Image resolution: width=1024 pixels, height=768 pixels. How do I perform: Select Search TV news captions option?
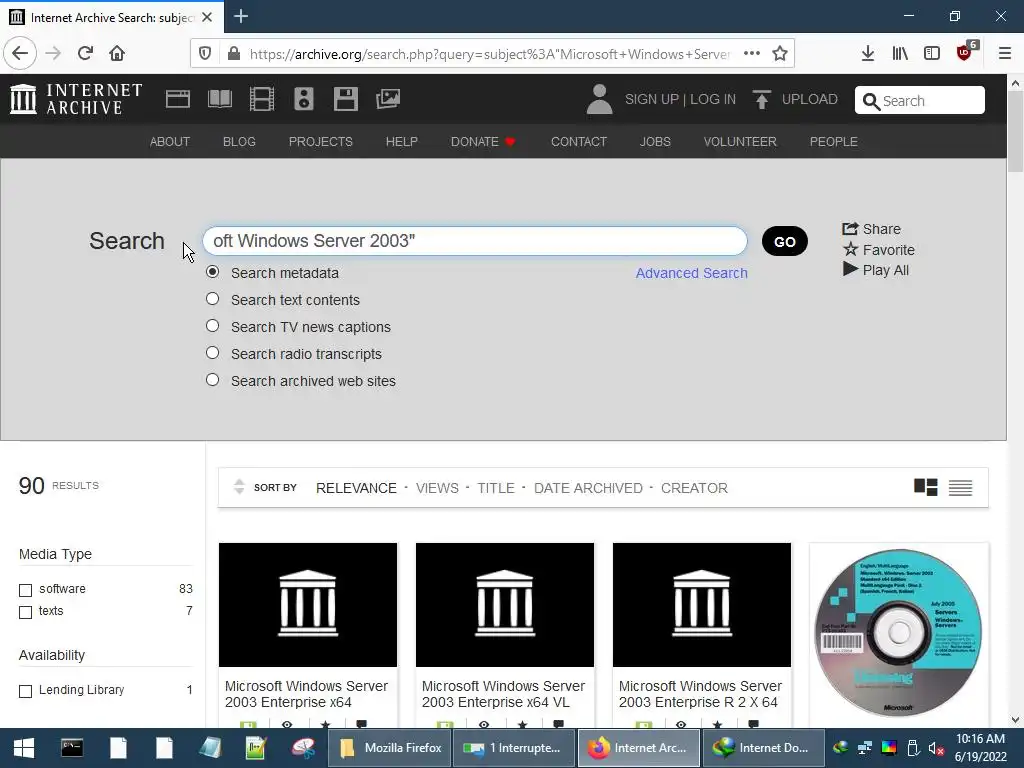[212, 325]
